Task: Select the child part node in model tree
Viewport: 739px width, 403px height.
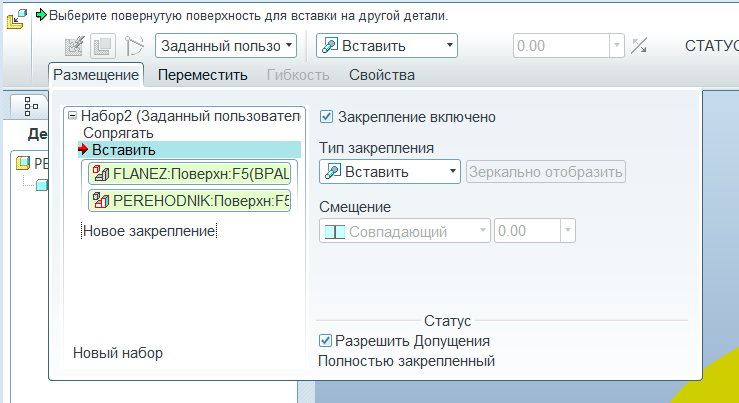Action: coord(42,185)
